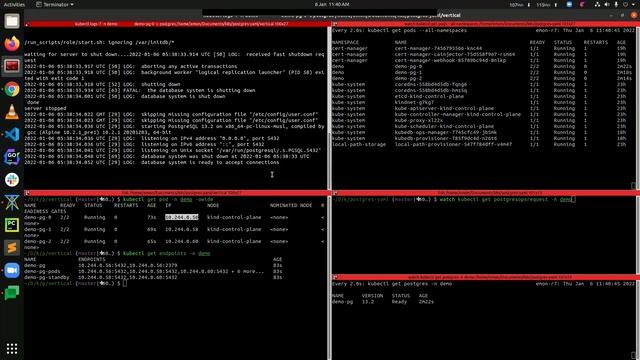Click the 'server stopped' log line
The image size is (640, 360).
click(45, 108)
